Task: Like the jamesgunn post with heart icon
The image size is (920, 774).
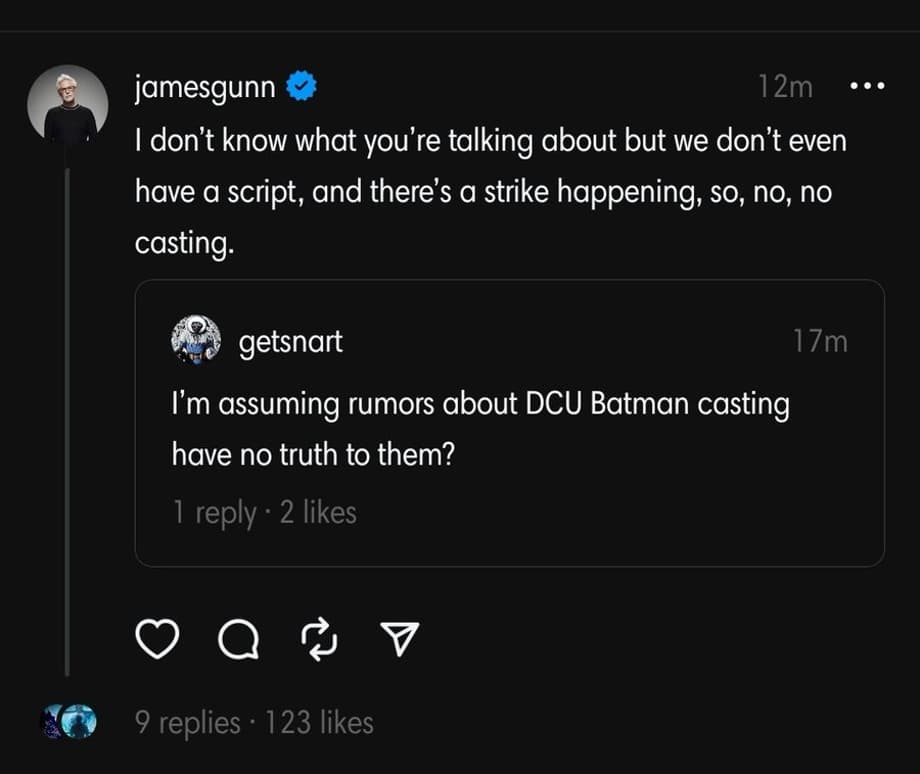Action: coord(155,639)
